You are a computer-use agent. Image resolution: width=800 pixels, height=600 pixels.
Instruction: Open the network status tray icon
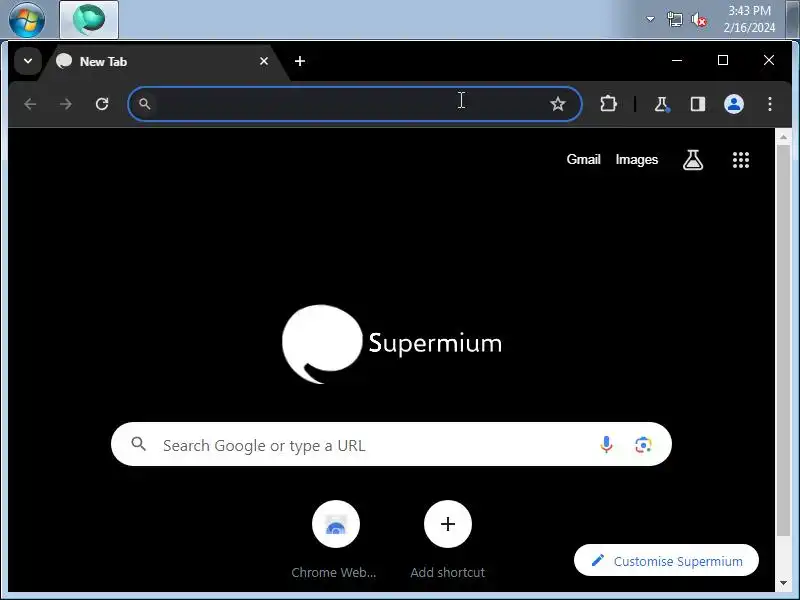pos(674,20)
